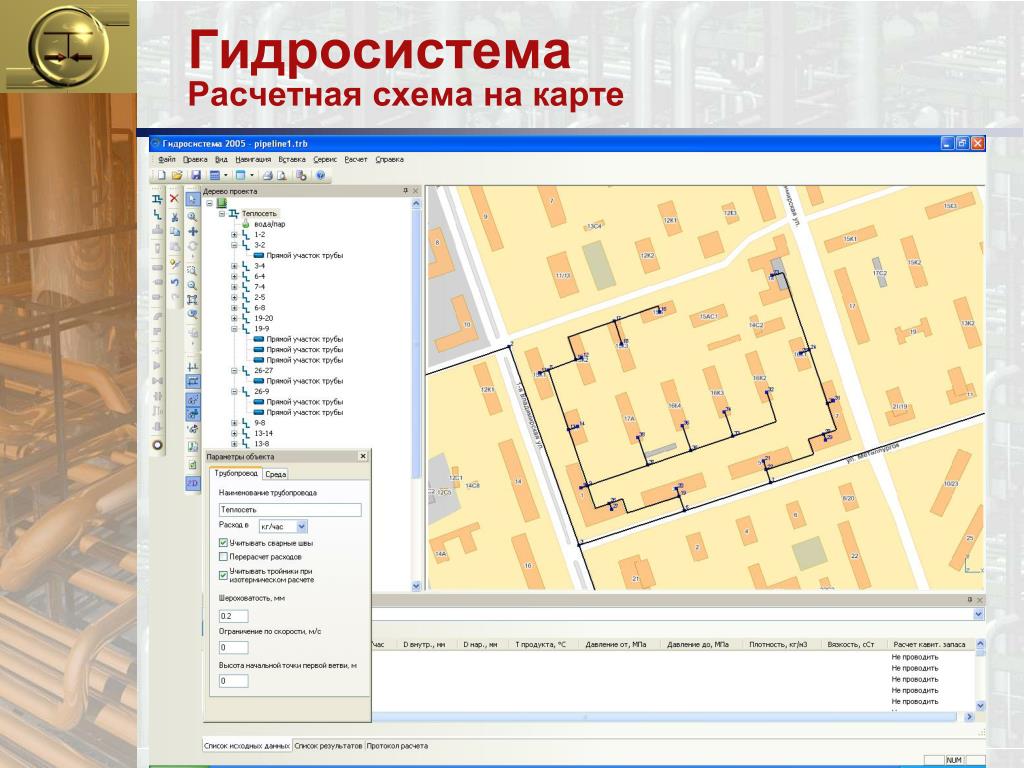Click the blue help question icon

coord(321,175)
